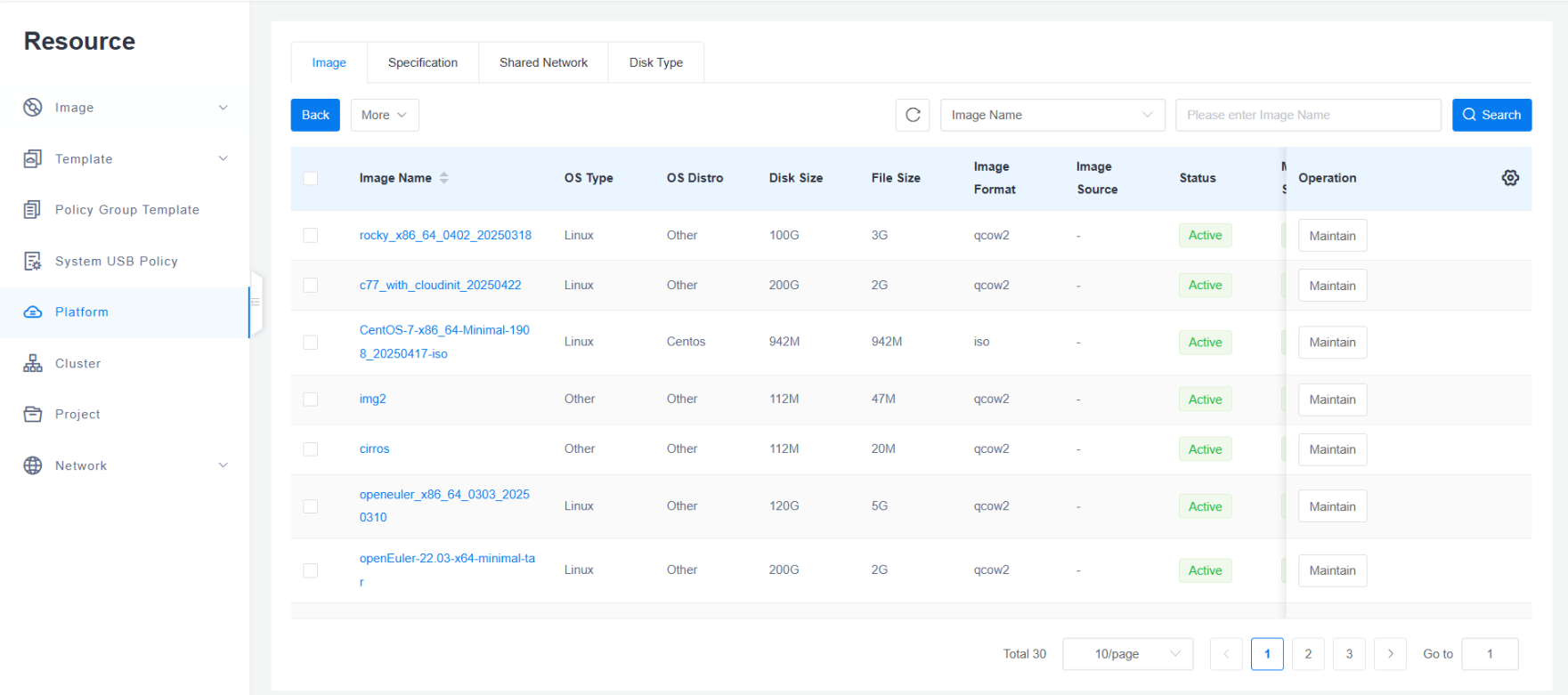Open table column settings gear icon
The height and width of the screenshot is (695, 1568).
pyautogui.click(x=1510, y=178)
